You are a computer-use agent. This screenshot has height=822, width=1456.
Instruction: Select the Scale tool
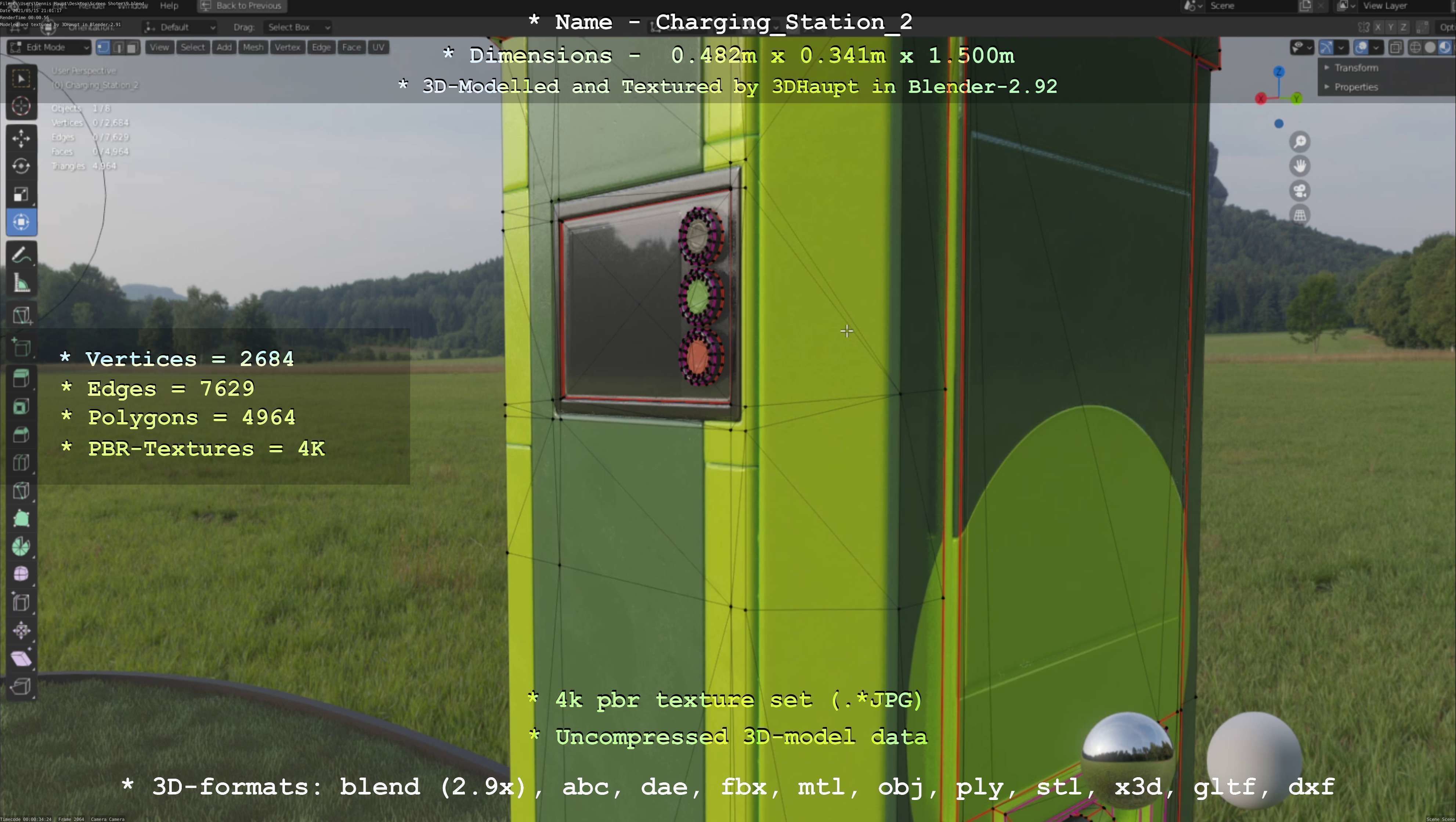(21, 194)
